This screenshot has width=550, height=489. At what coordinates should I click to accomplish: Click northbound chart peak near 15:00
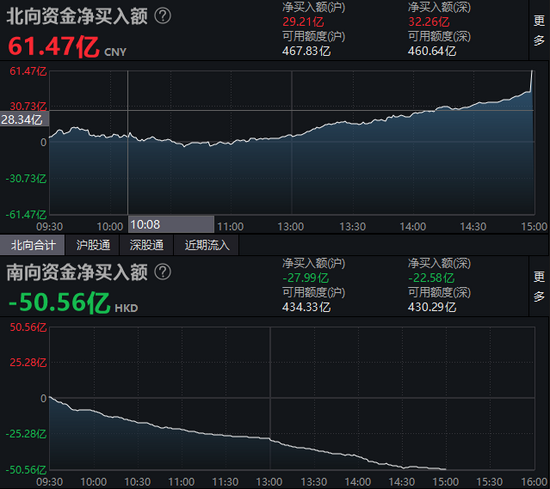point(532,72)
